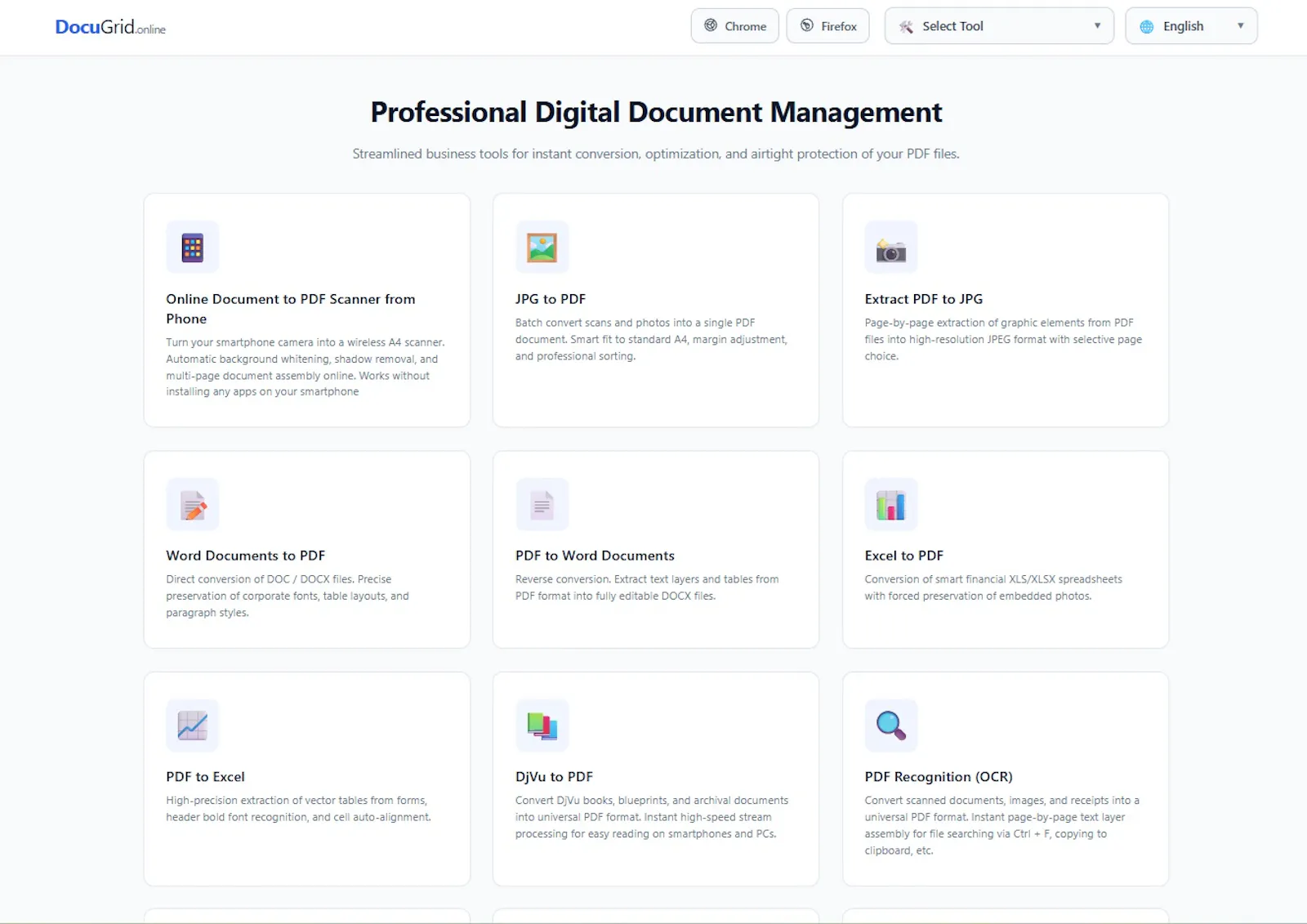Open the Select Tool dropdown
This screenshot has height=924, width=1307.
[999, 26]
